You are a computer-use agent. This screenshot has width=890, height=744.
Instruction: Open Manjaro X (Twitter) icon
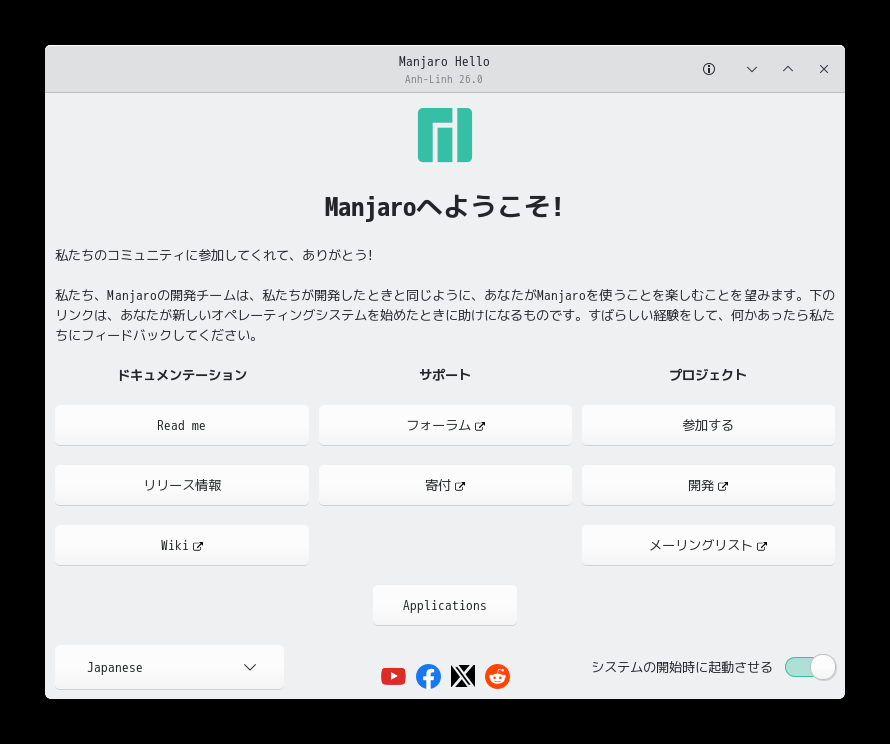[x=463, y=676]
